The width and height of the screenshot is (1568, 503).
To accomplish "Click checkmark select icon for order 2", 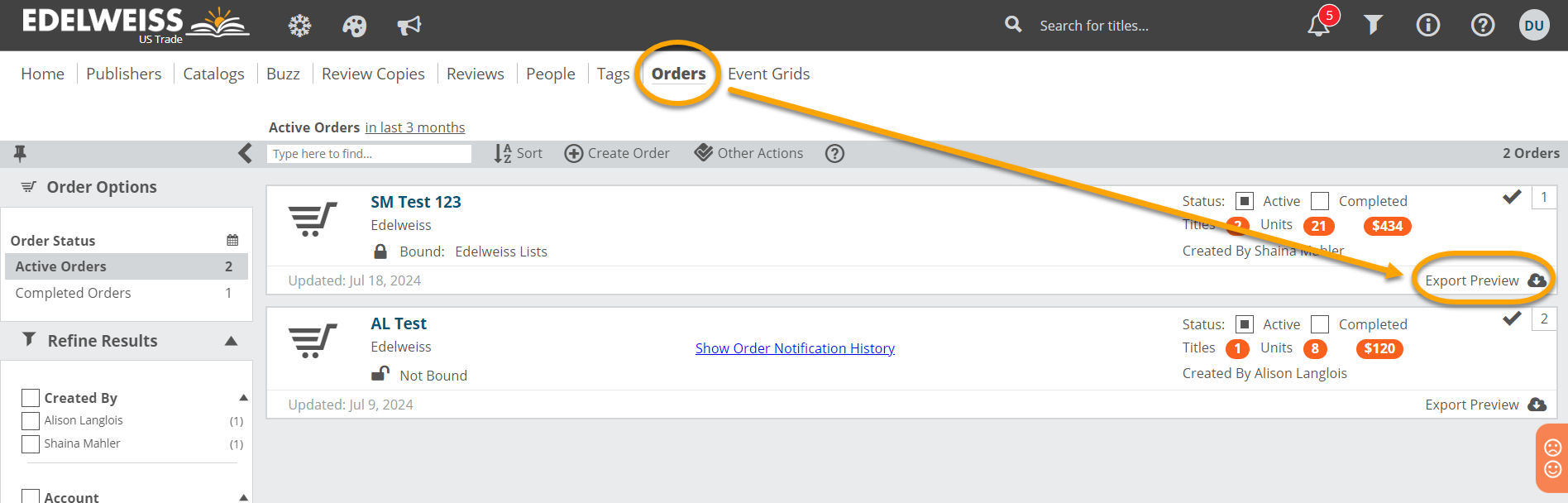I will (x=1512, y=319).
